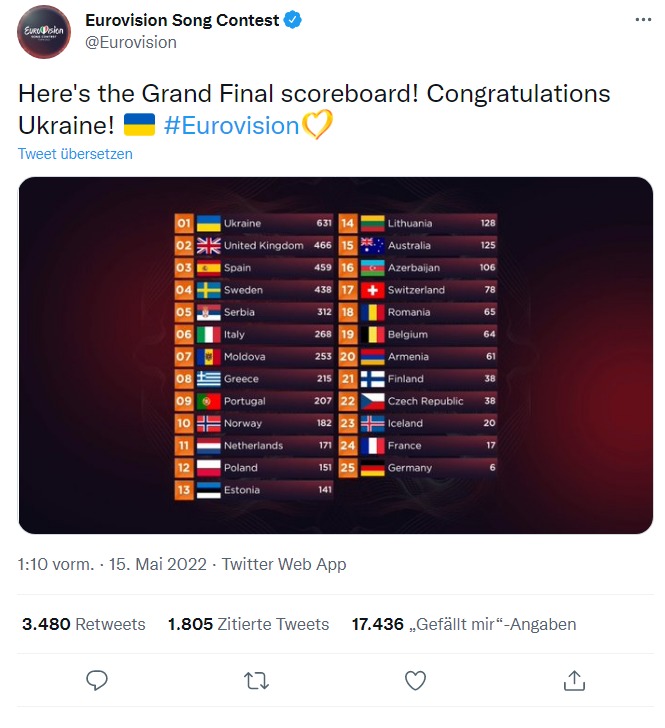Open the share tweet icon
The height and width of the screenshot is (728, 665).
click(x=574, y=680)
